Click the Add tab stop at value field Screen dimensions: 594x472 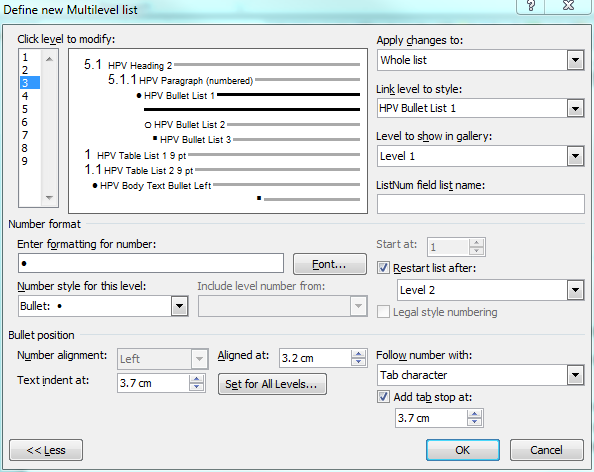point(431,418)
